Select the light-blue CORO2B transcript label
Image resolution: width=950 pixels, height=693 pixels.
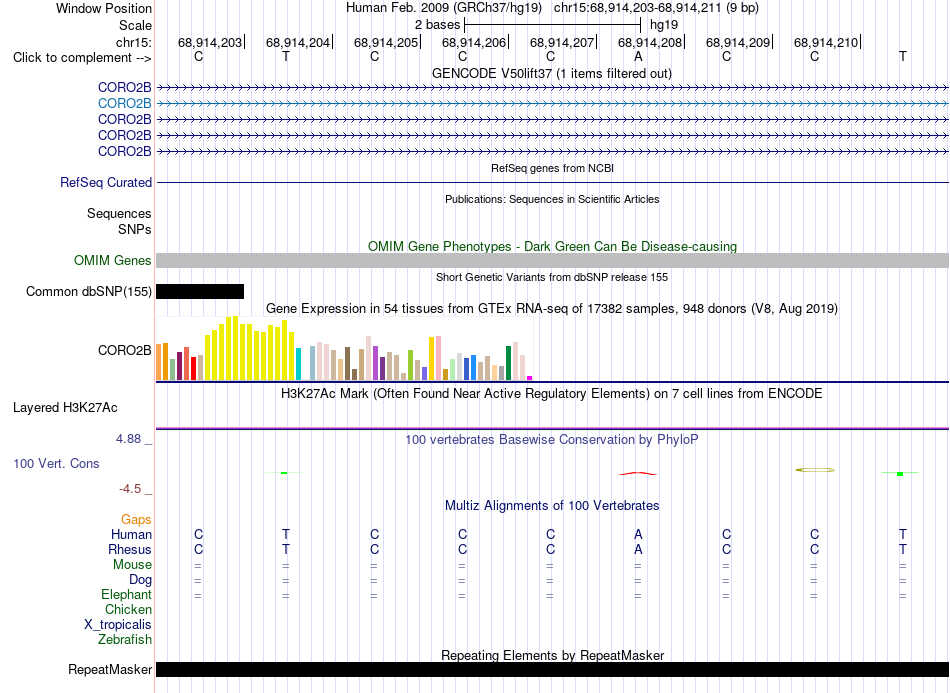pos(124,104)
